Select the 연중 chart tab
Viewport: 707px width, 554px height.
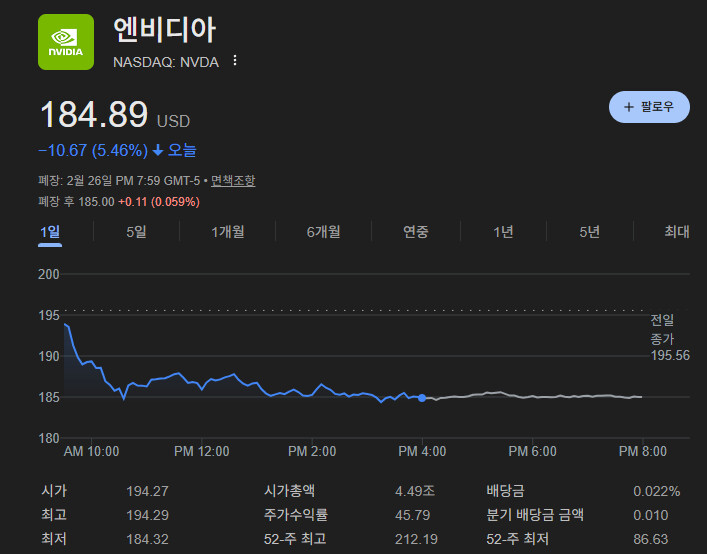[416, 232]
